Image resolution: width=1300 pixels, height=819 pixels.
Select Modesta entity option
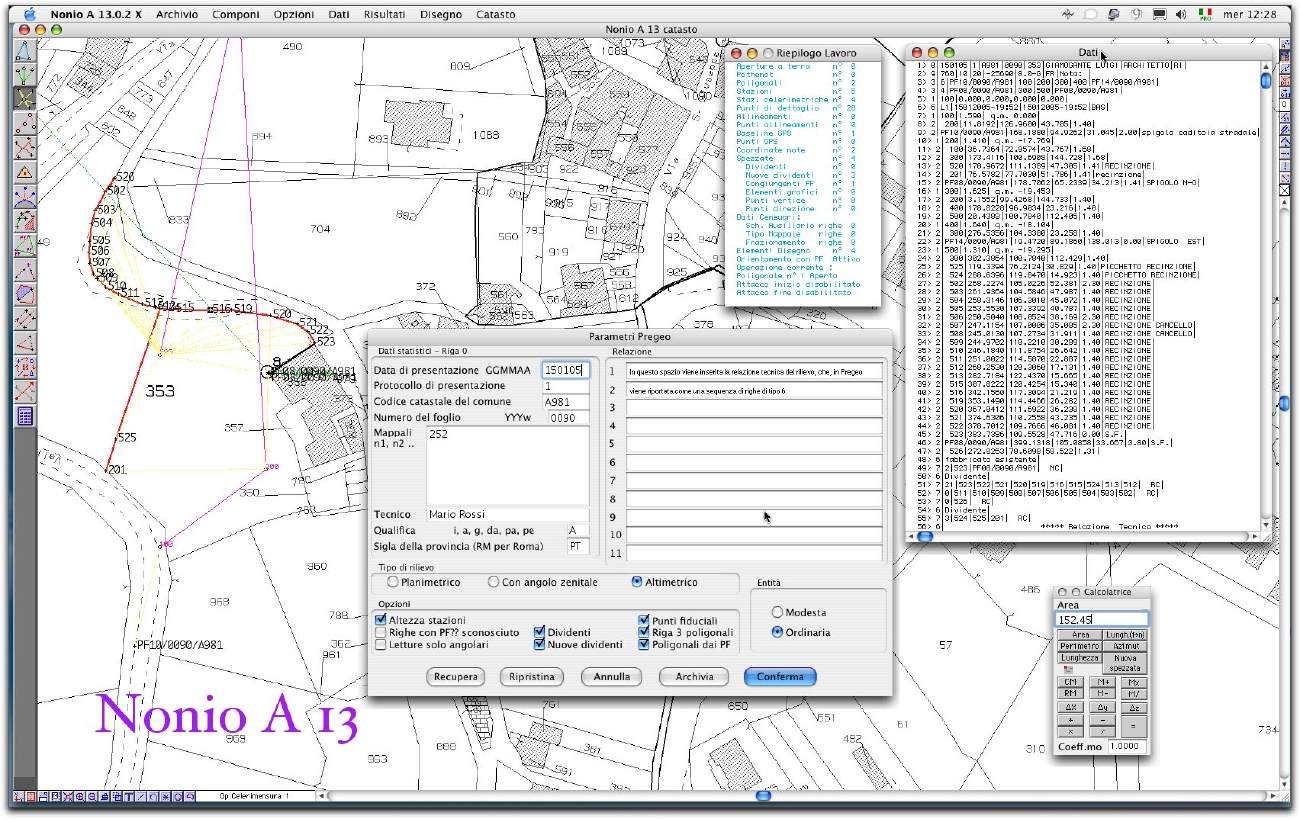(777, 612)
